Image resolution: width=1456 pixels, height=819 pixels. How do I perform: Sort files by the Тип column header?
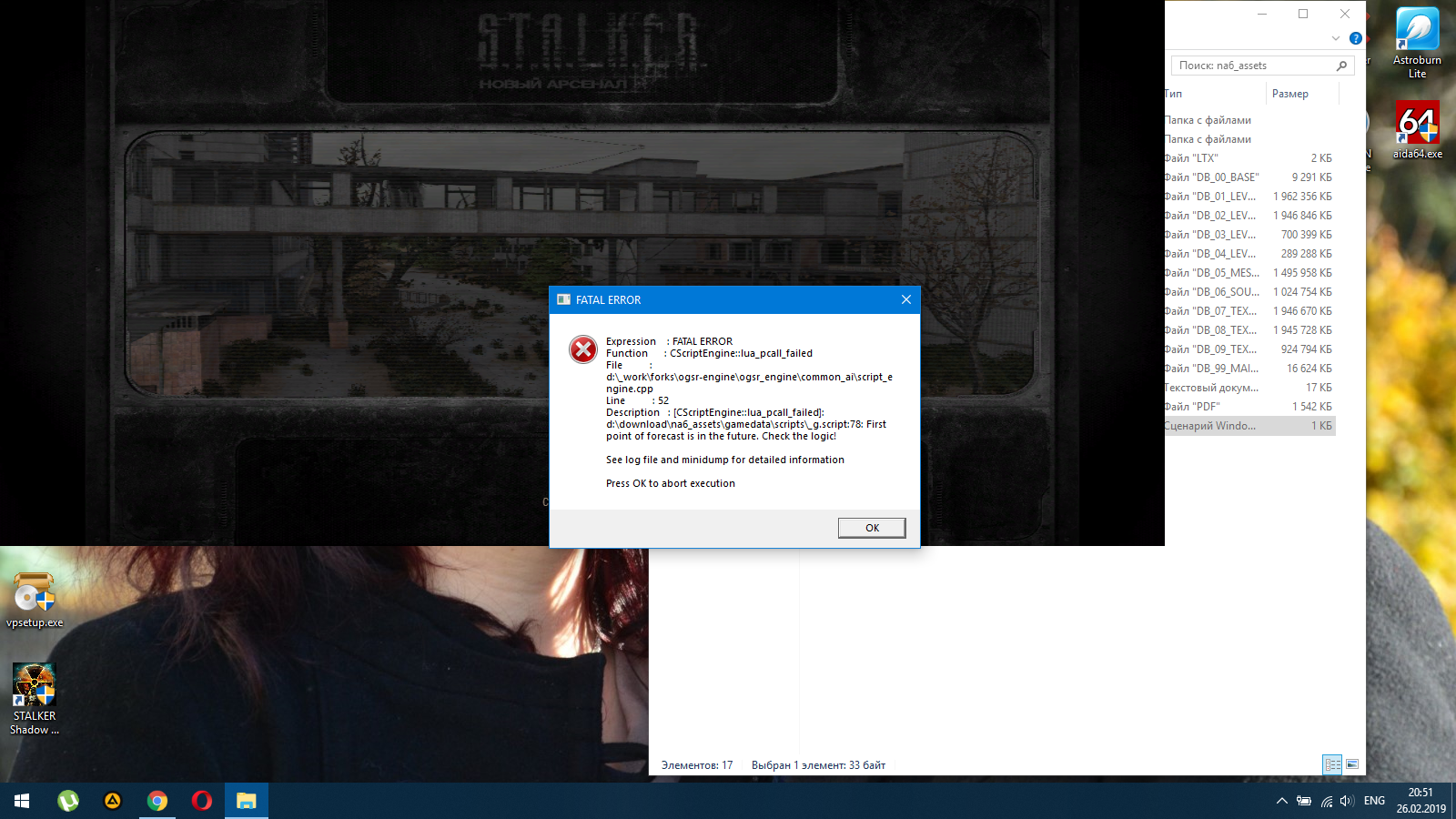[x=1214, y=94]
